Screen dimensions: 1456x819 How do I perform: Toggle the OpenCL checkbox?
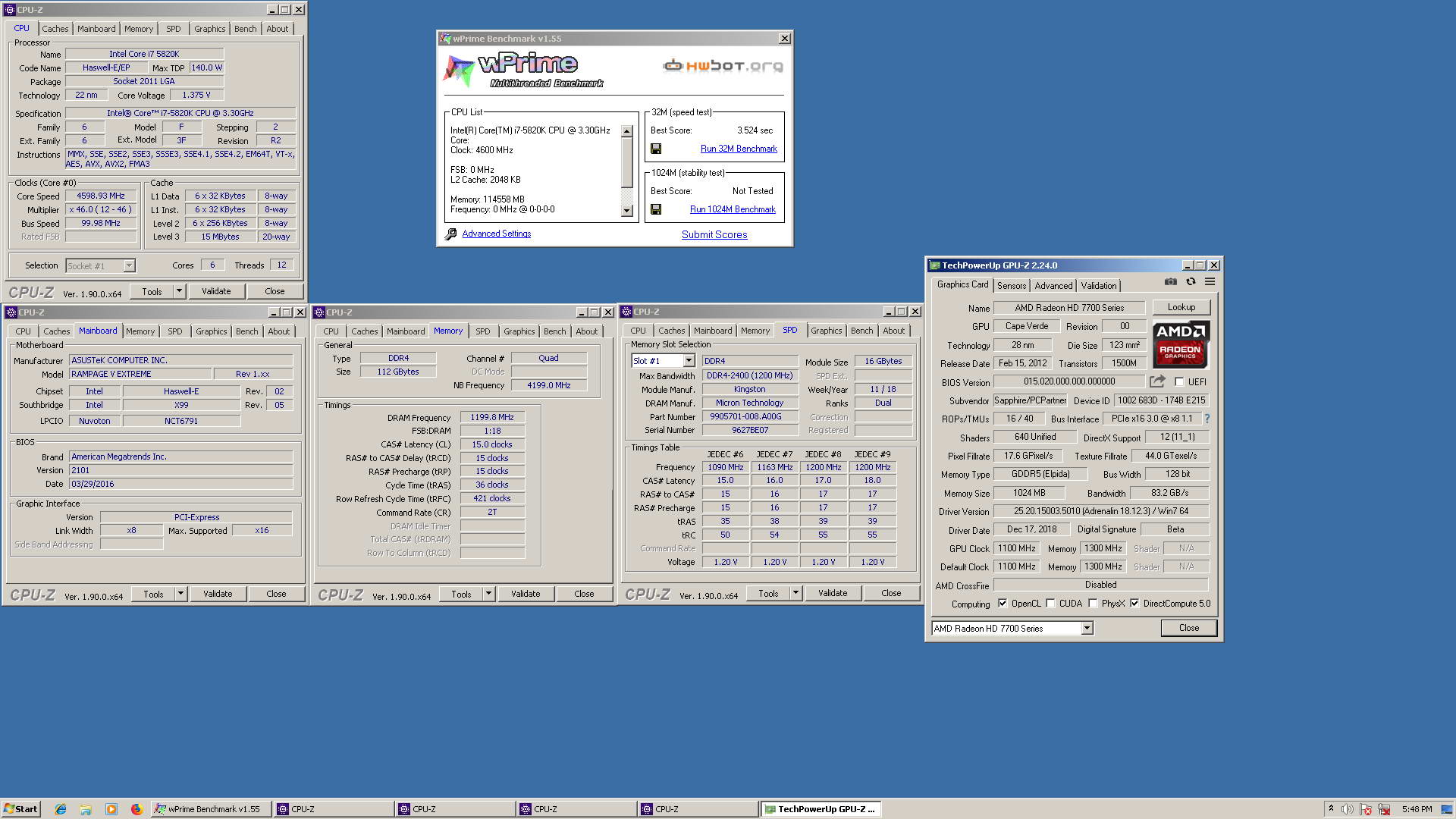(1003, 604)
